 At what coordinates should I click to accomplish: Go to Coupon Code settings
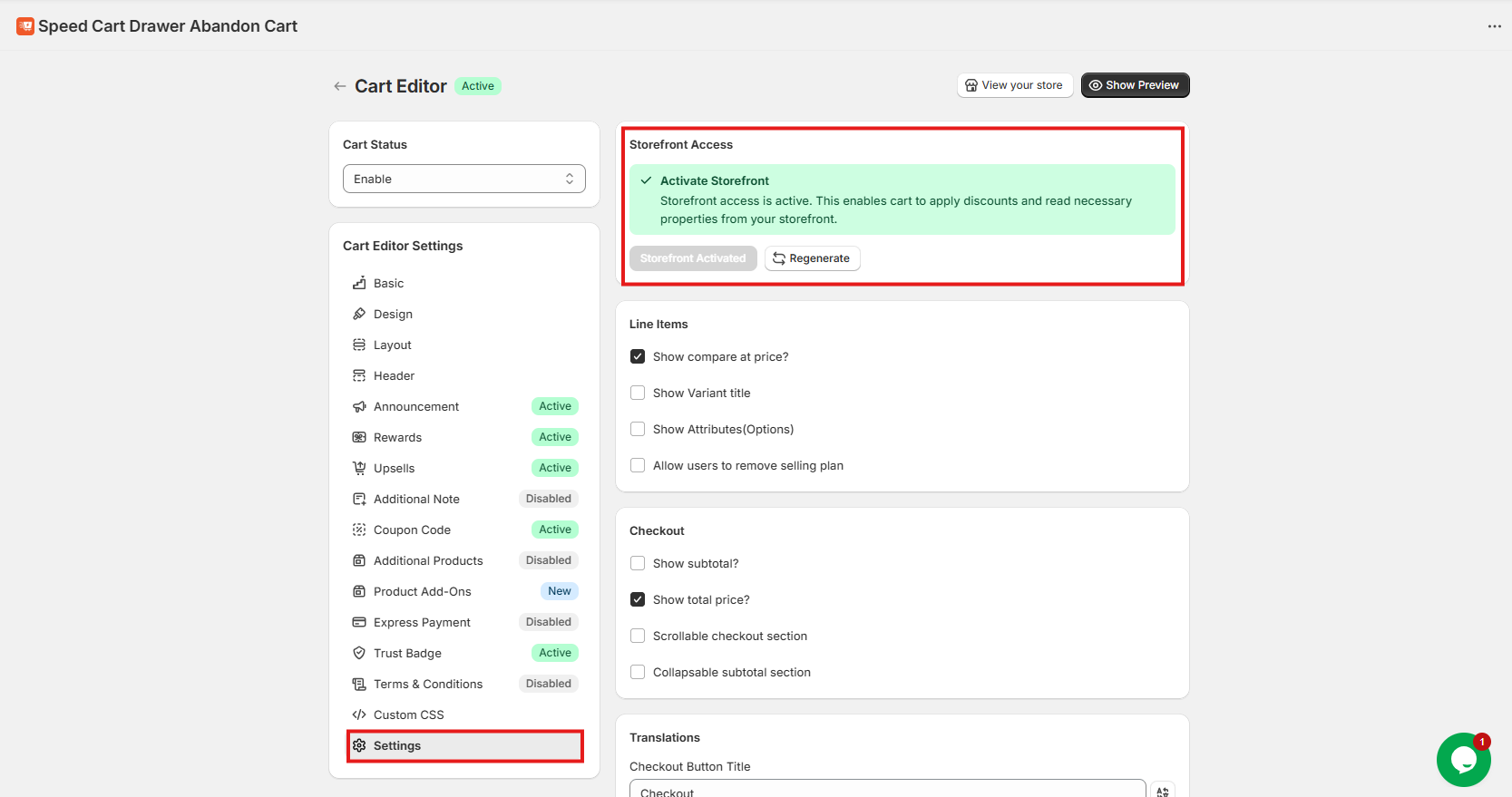tap(412, 530)
